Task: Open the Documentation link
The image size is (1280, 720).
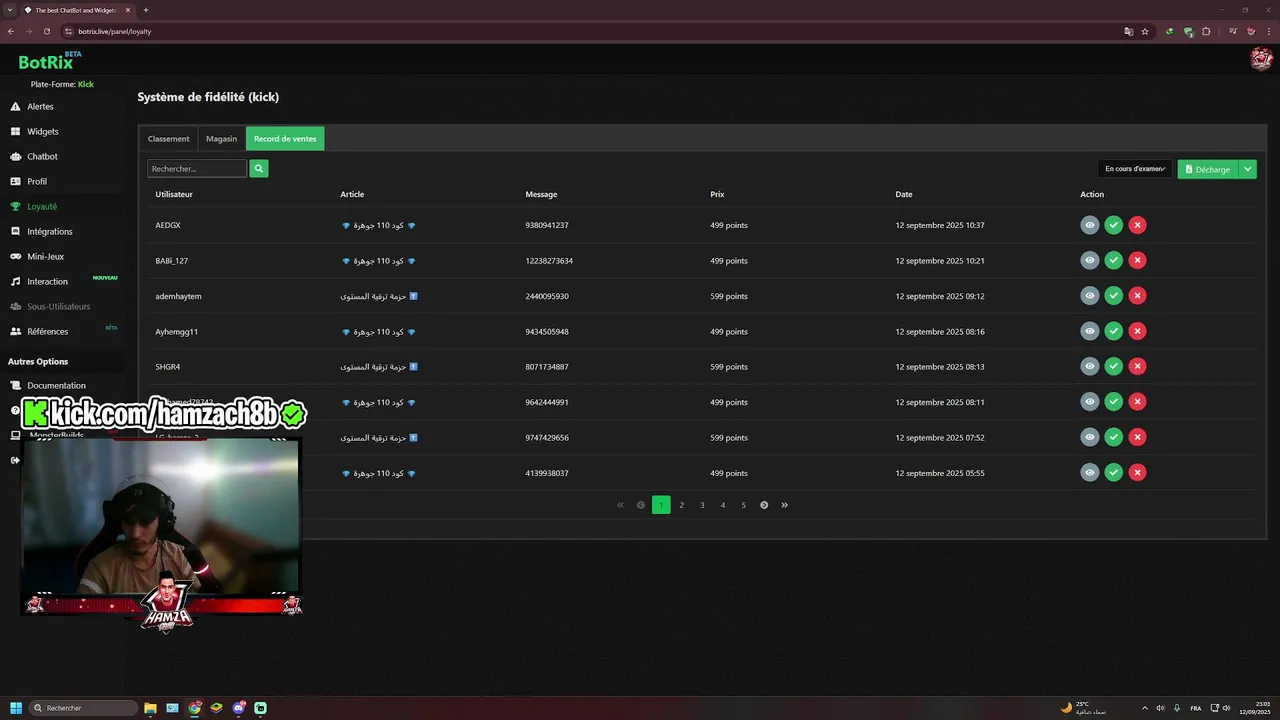Action: coord(56,385)
